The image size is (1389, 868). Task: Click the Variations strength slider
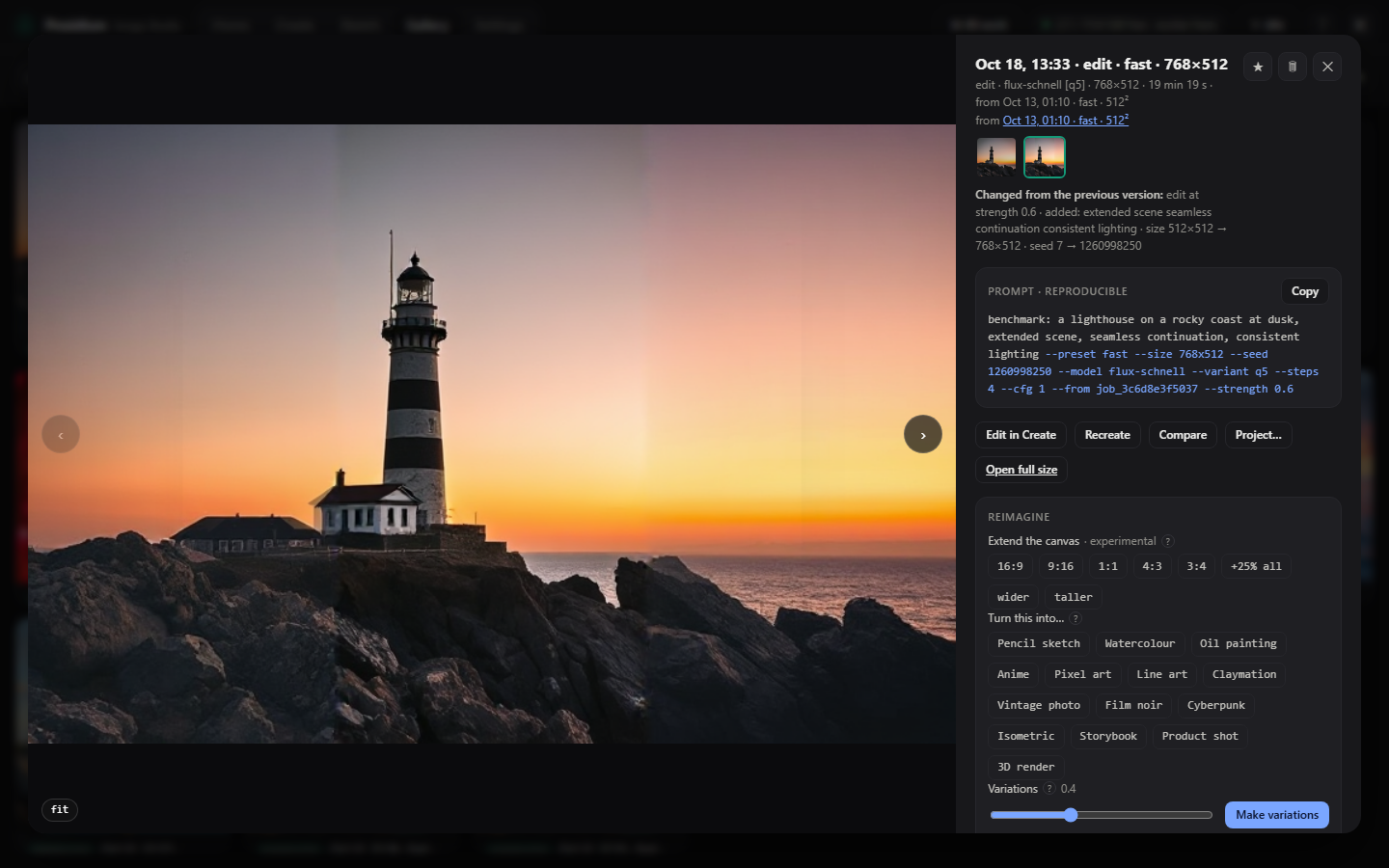click(x=1102, y=815)
